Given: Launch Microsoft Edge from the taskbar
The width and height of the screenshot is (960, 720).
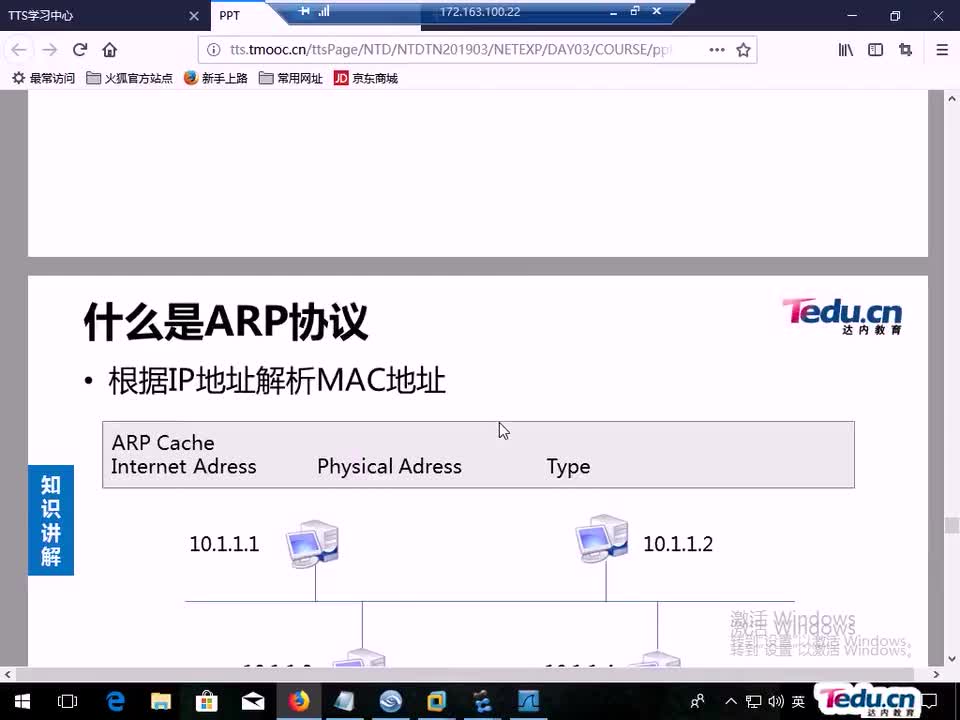Looking at the screenshot, I should coord(115,701).
